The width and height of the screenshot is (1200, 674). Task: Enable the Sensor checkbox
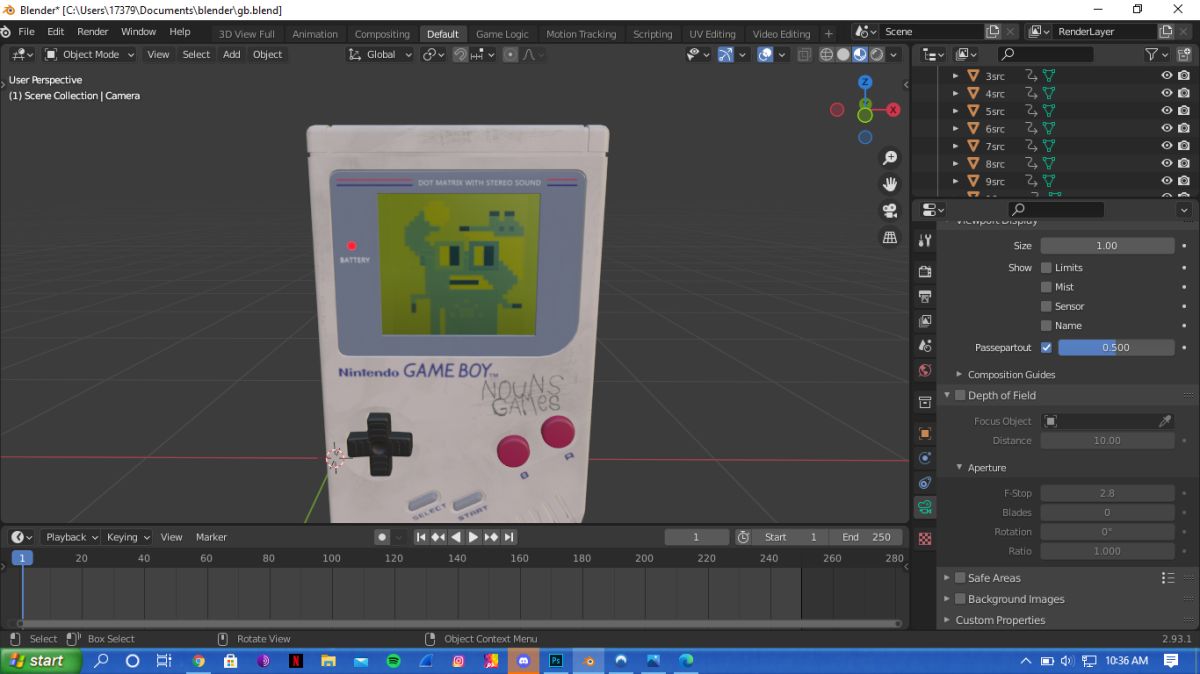(1046, 306)
